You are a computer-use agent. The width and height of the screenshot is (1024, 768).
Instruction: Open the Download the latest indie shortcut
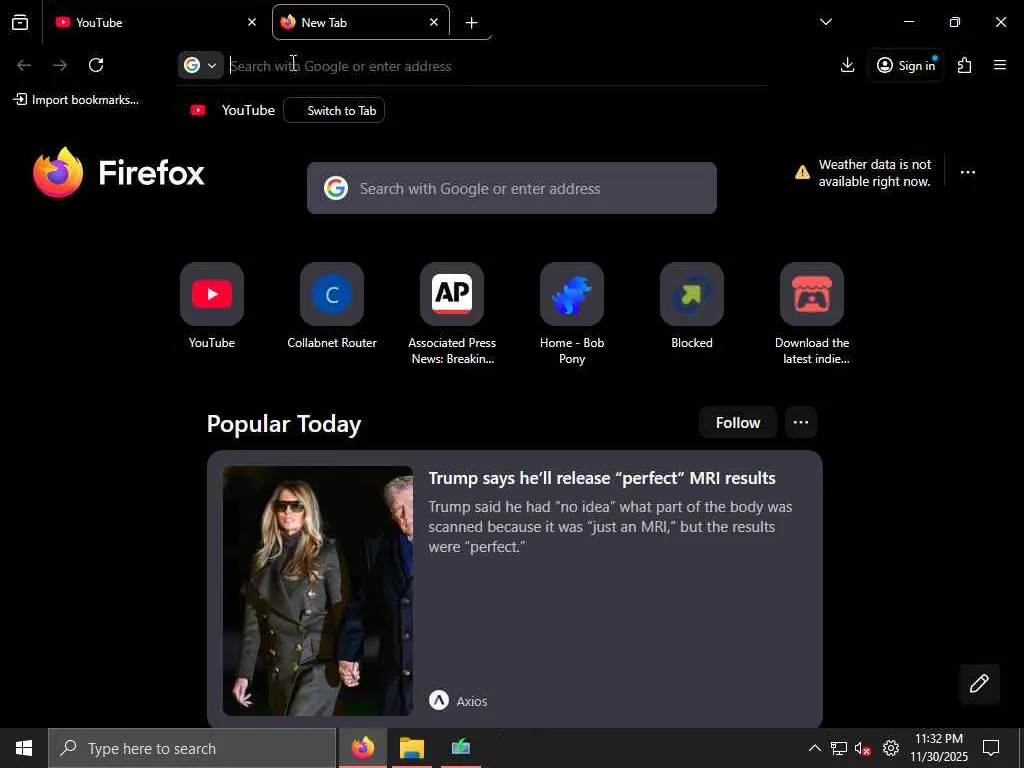coord(812,295)
